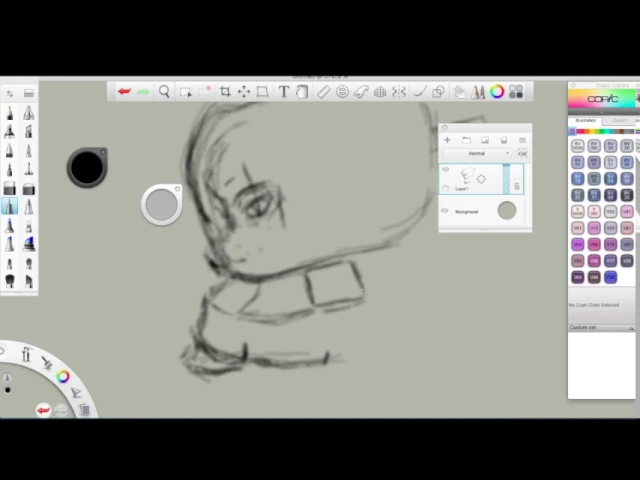640x480 pixels.
Task: Toggle the Layer1 lock icon
Action: [x=517, y=187]
